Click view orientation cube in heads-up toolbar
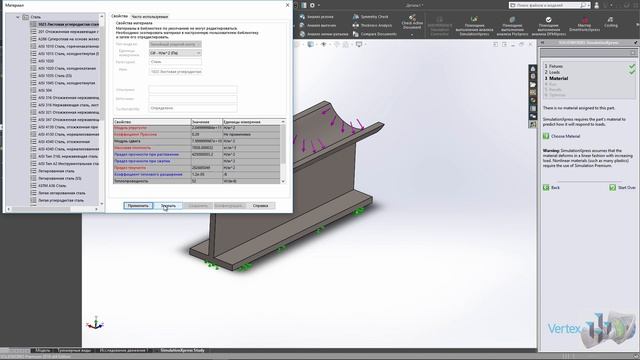This screenshot has width=640, height=360. 311,44
